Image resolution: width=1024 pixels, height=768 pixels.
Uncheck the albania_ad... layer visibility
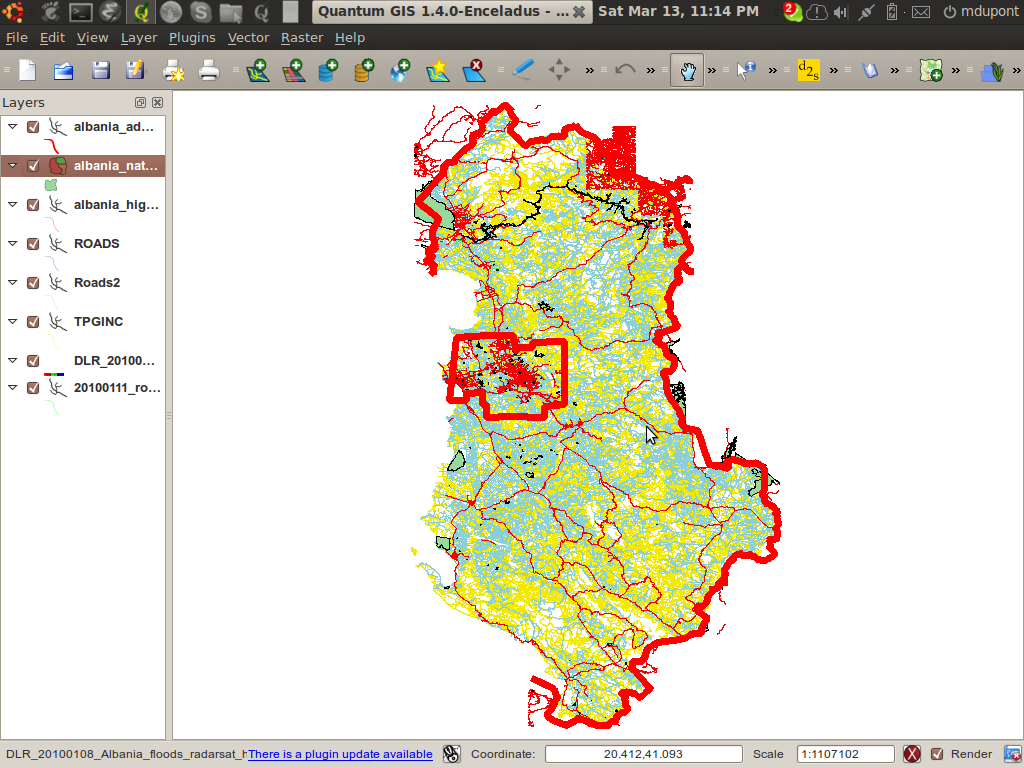33,127
